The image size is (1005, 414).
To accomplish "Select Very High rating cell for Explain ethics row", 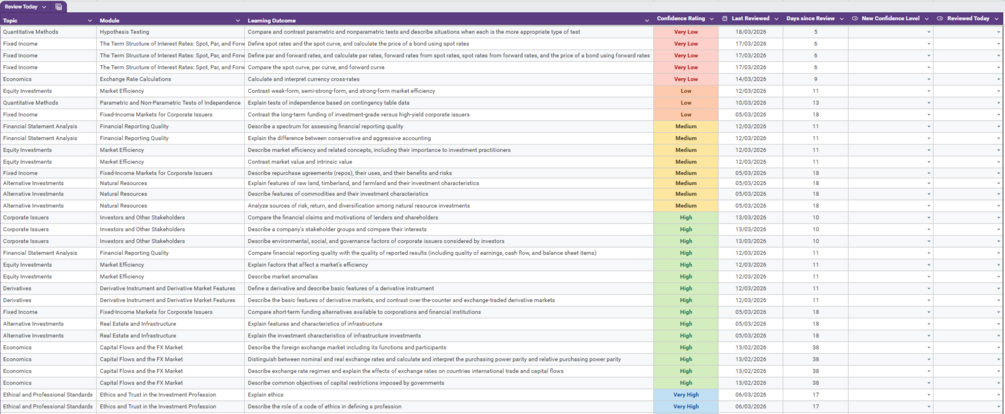I will tap(686, 395).
